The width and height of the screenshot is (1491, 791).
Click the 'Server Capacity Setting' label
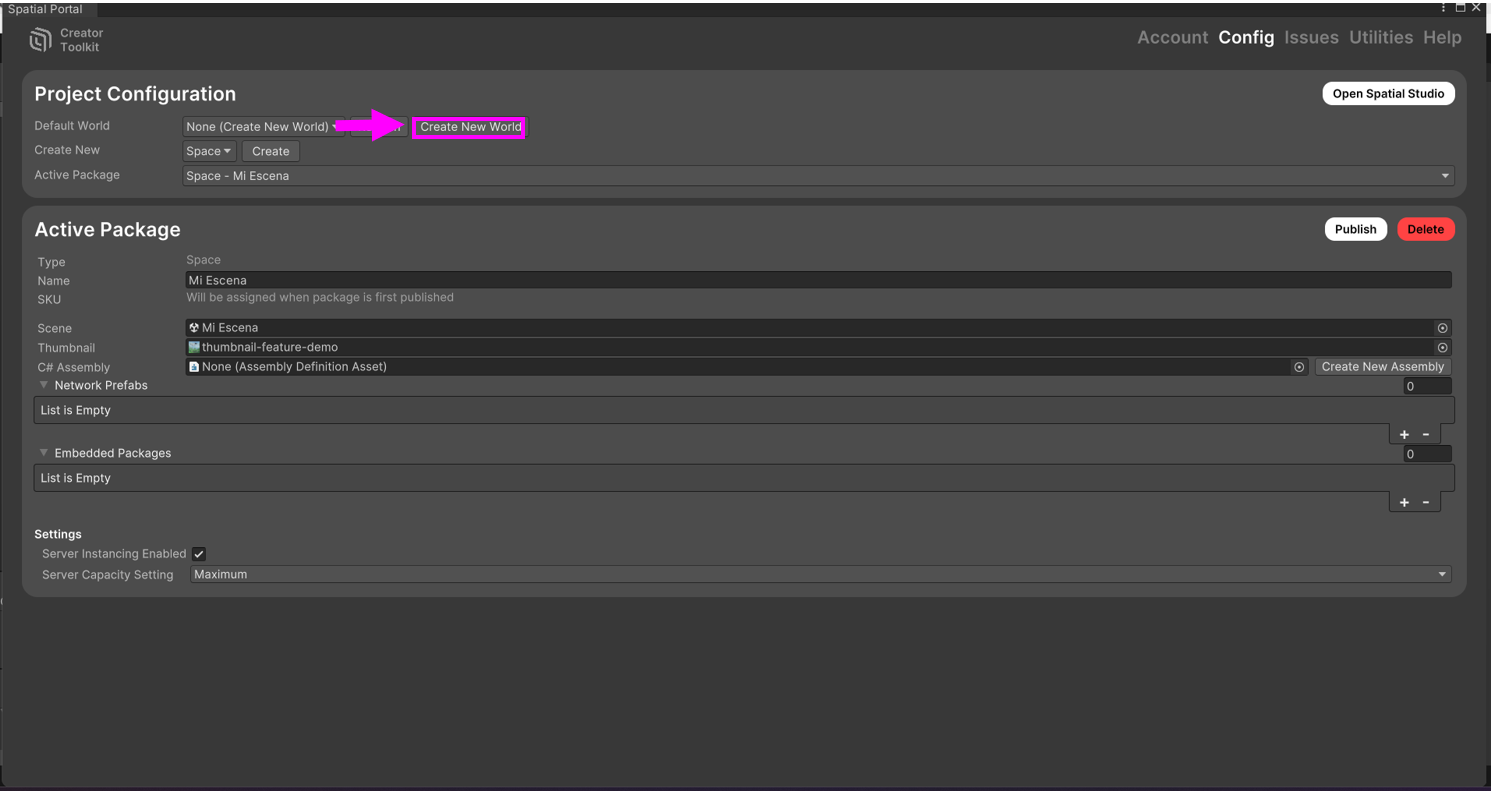point(107,575)
